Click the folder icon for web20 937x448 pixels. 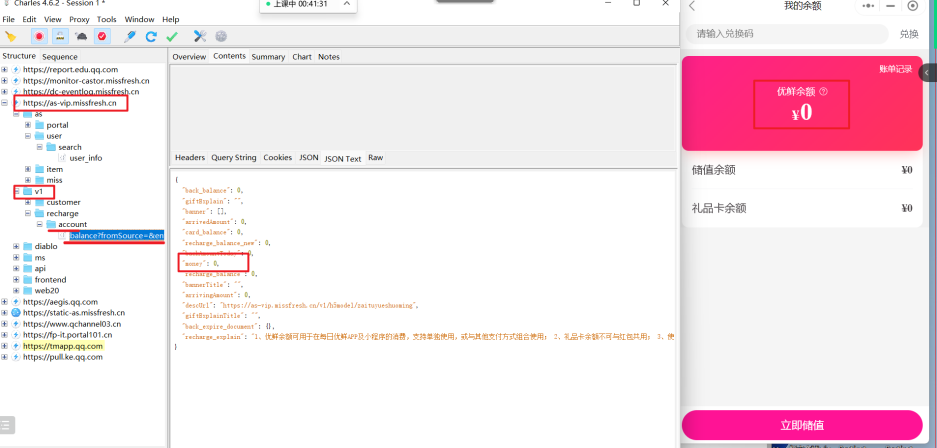(28, 290)
